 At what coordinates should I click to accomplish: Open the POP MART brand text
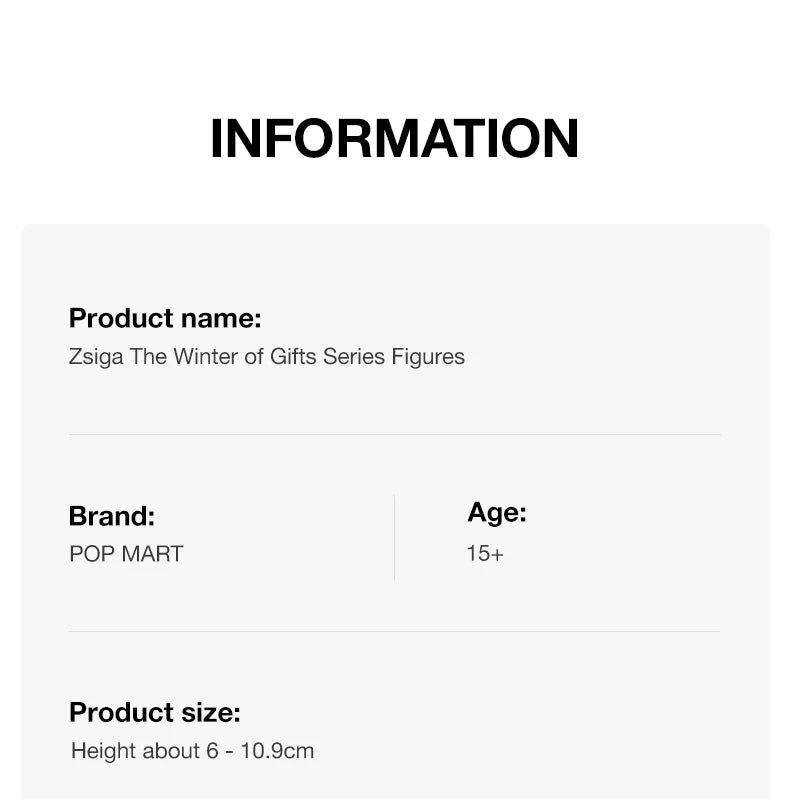click(126, 554)
